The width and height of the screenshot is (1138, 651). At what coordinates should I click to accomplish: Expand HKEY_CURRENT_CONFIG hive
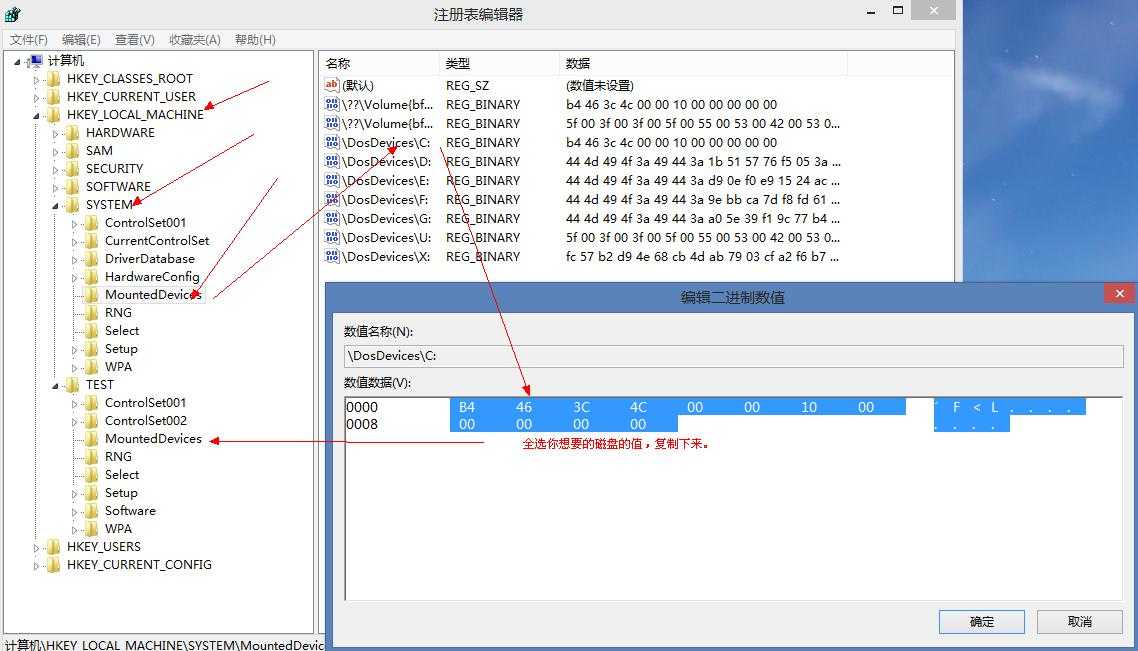coord(36,565)
